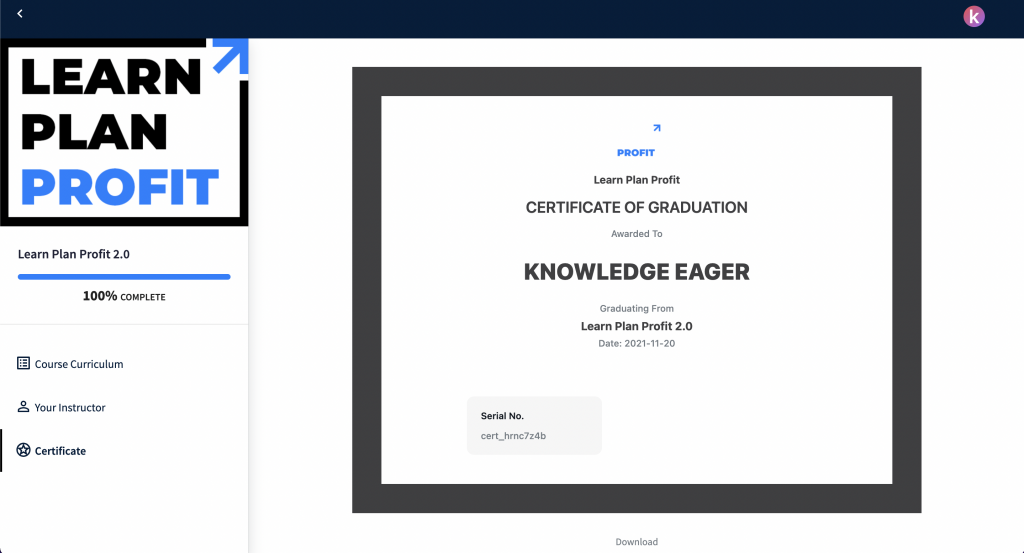Click 'Learn Plan Profit 2.0' on the certificate

637,326
